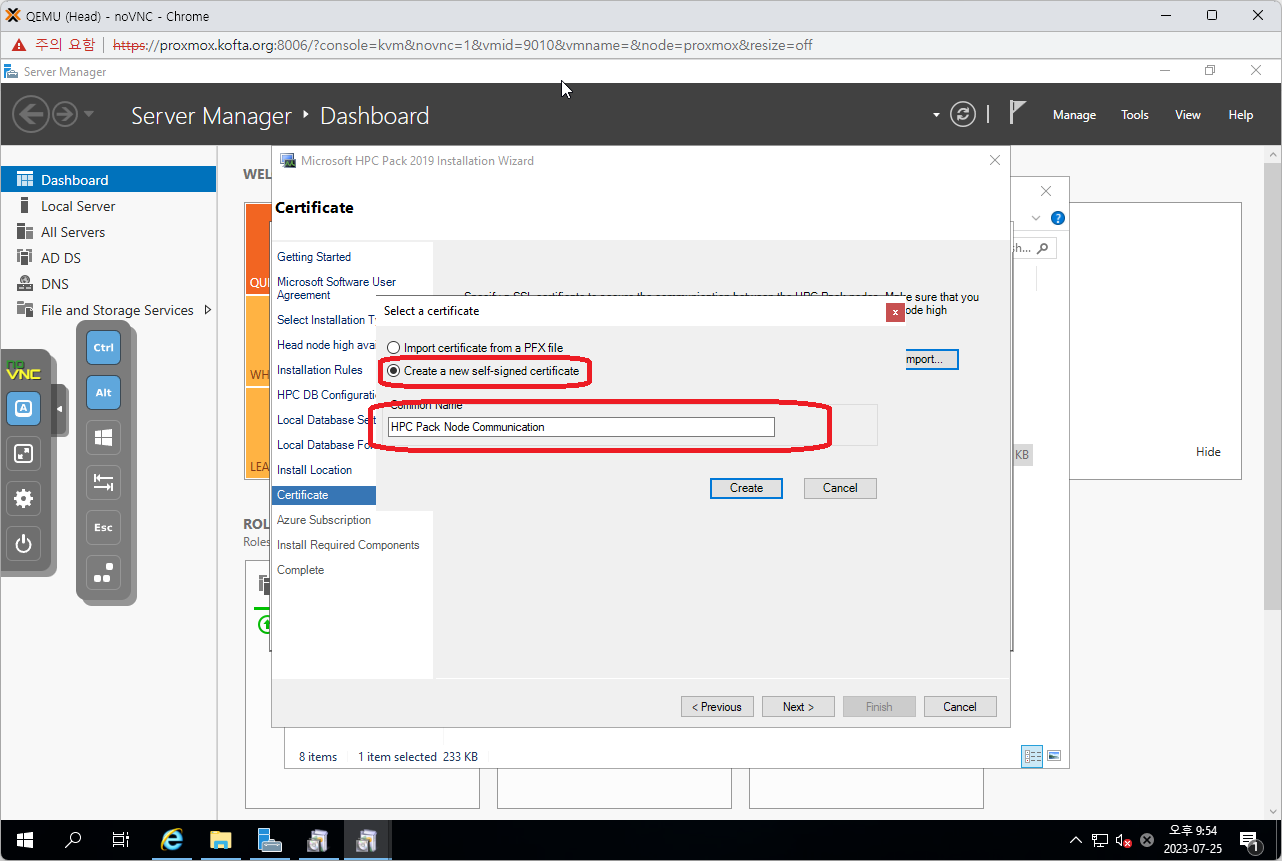1282x861 pixels.
Task: Open Internet Explorer from the taskbar
Action: (x=172, y=840)
